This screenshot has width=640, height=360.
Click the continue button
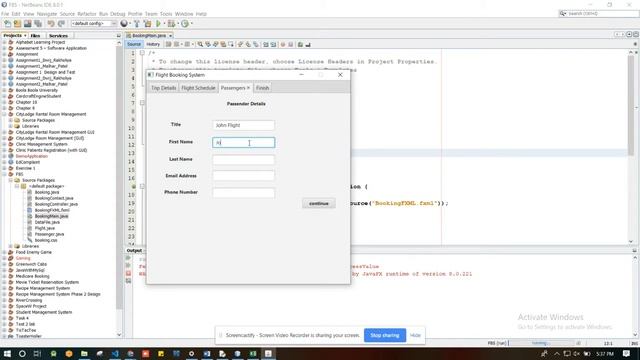click(x=319, y=203)
